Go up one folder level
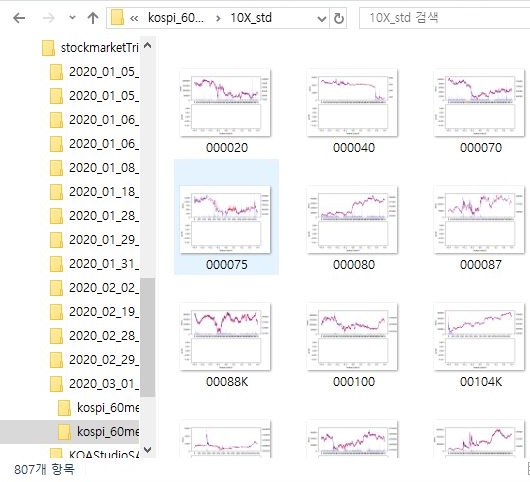530x482 pixels. (x=93, y=18)
